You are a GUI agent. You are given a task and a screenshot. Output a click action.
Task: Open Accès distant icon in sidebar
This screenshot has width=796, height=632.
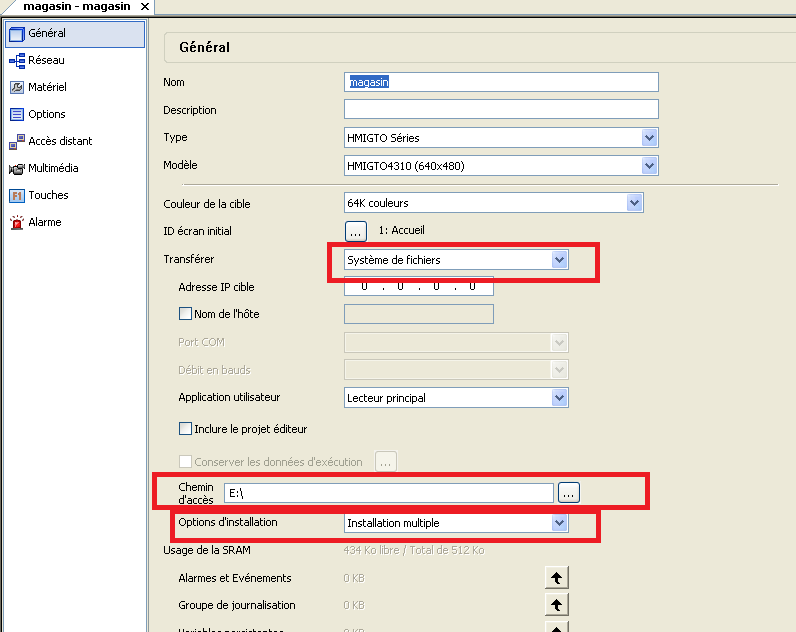16,142
